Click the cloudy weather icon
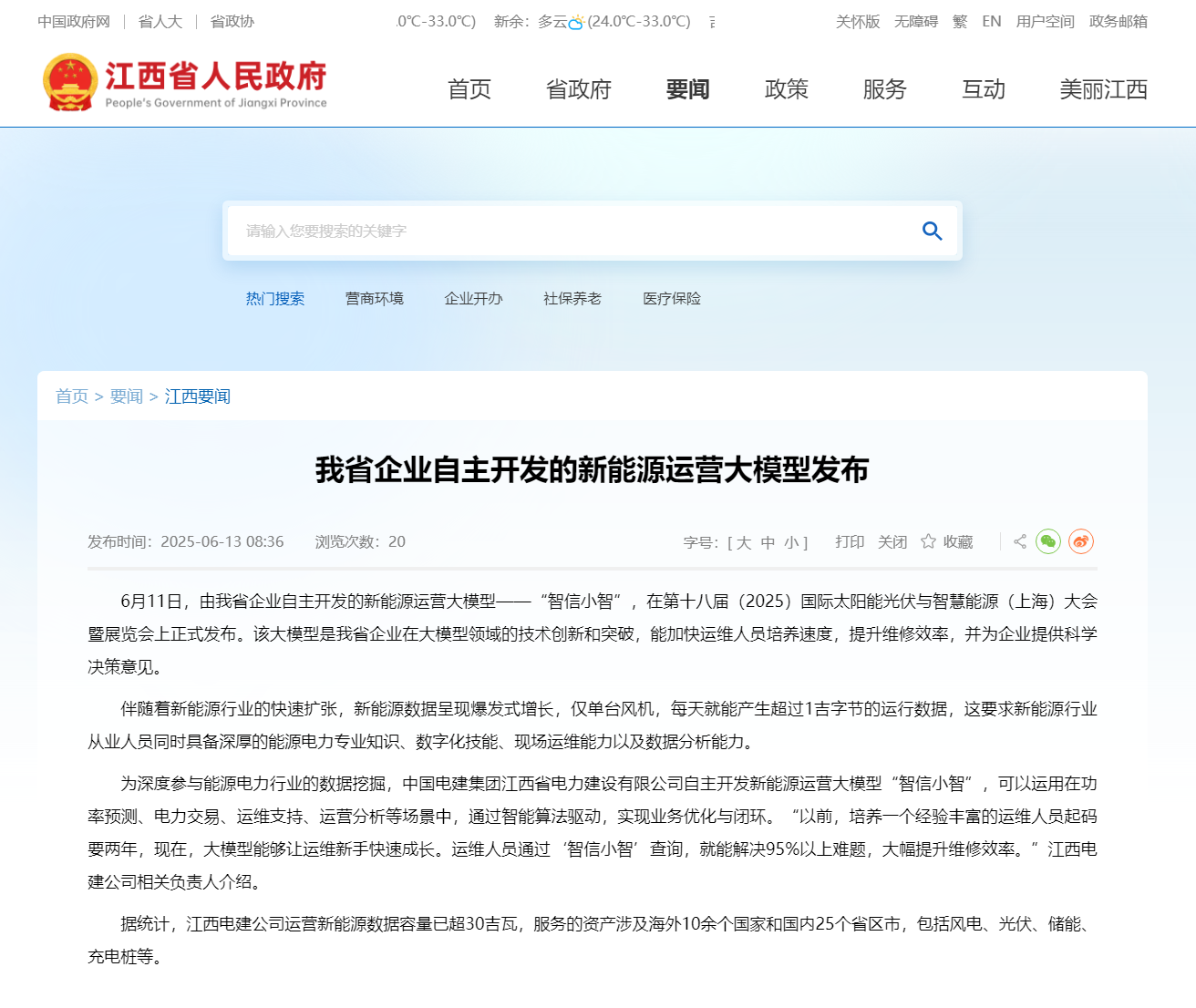Image resolution: width=1196 pixels, height=1008 pixels. click(x=576, y=22)
